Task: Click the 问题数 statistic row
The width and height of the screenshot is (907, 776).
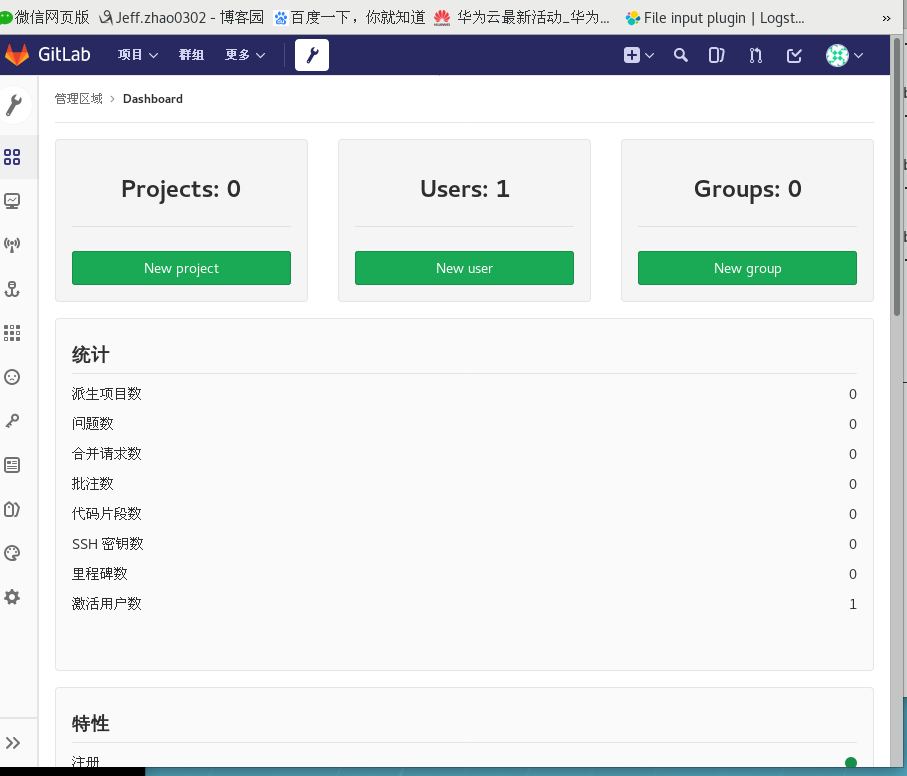Action: coord(464,424)
